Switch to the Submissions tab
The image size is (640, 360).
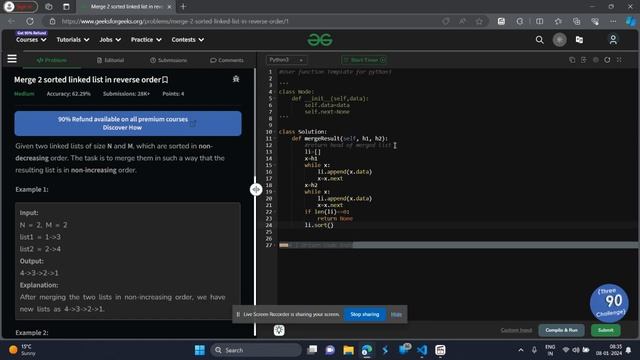[x=168, y=60]
